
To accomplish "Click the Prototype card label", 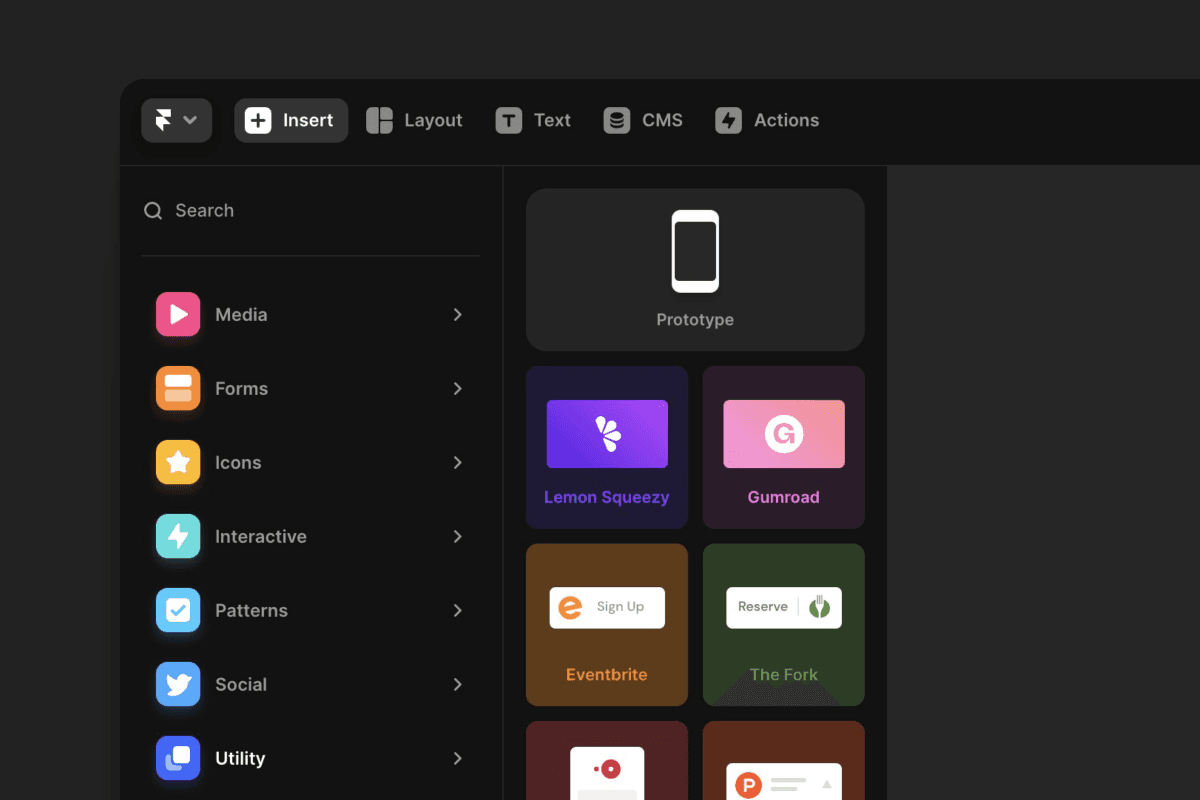I will tap(695, 320).
